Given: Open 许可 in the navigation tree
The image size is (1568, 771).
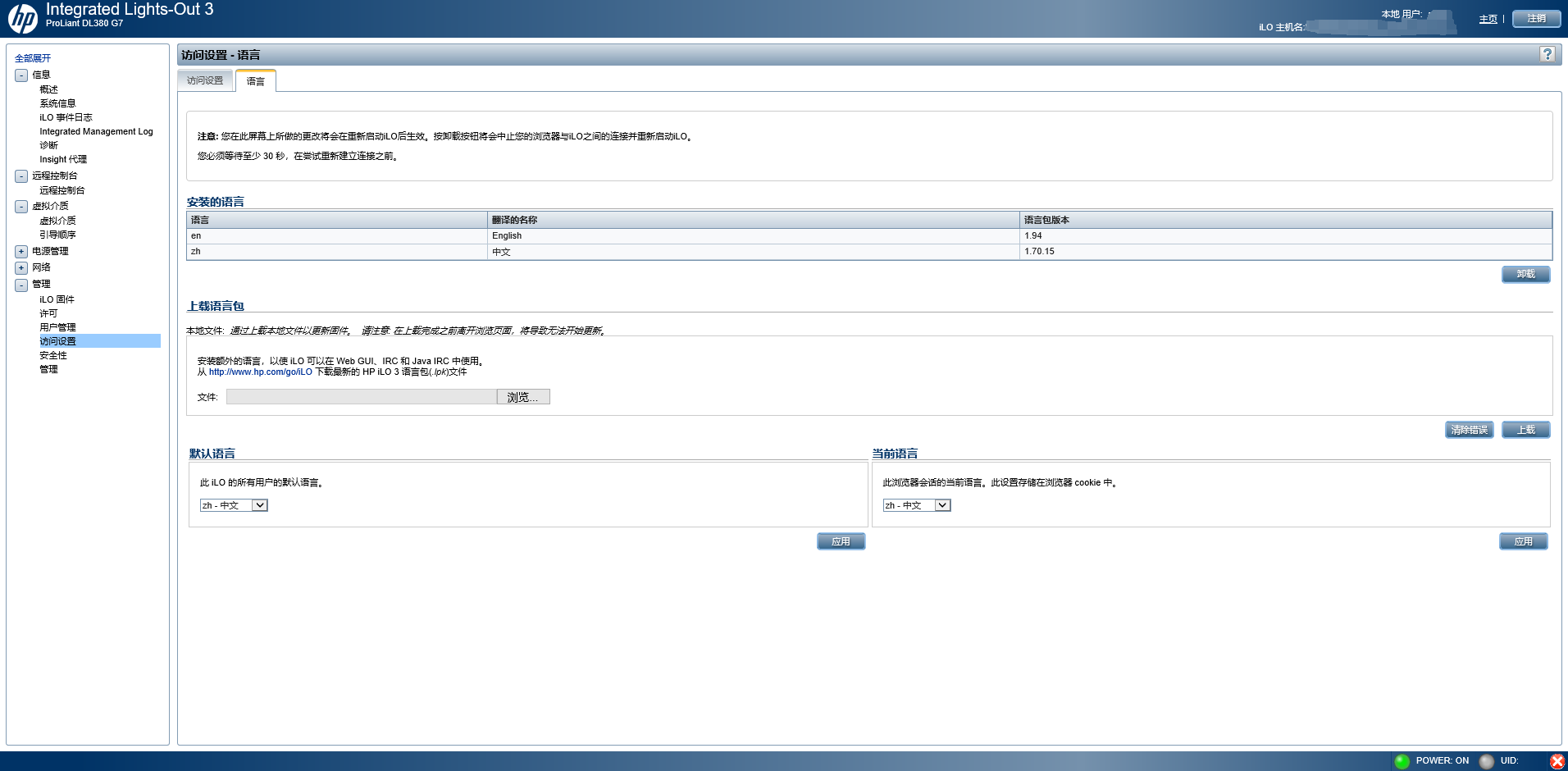Looking at the screenshot, I should (x=49, y=313).
